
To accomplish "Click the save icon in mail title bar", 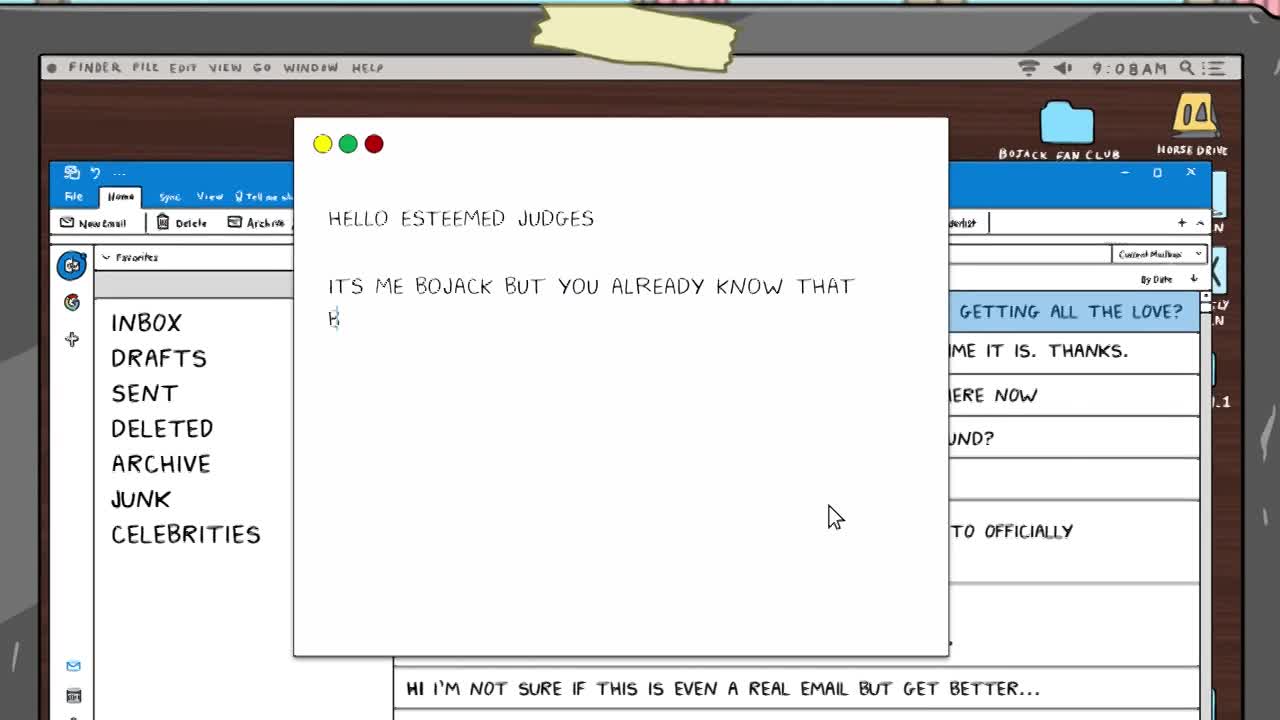I will click(71, 173).
